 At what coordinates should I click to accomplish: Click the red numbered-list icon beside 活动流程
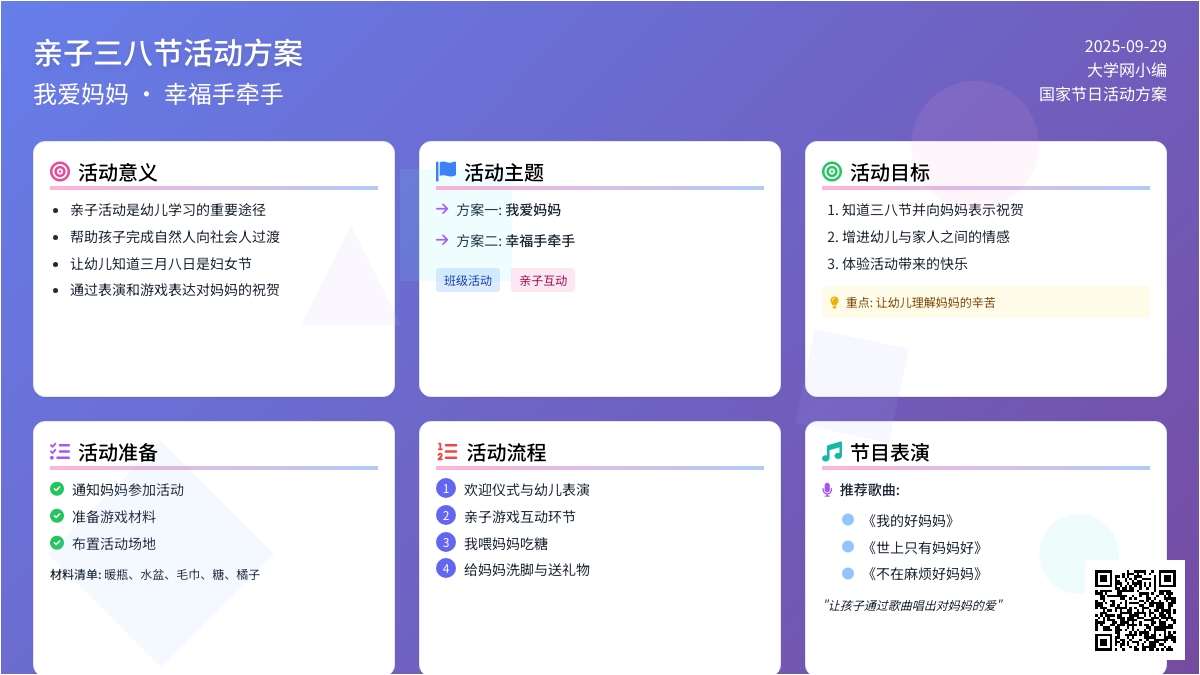447,452
